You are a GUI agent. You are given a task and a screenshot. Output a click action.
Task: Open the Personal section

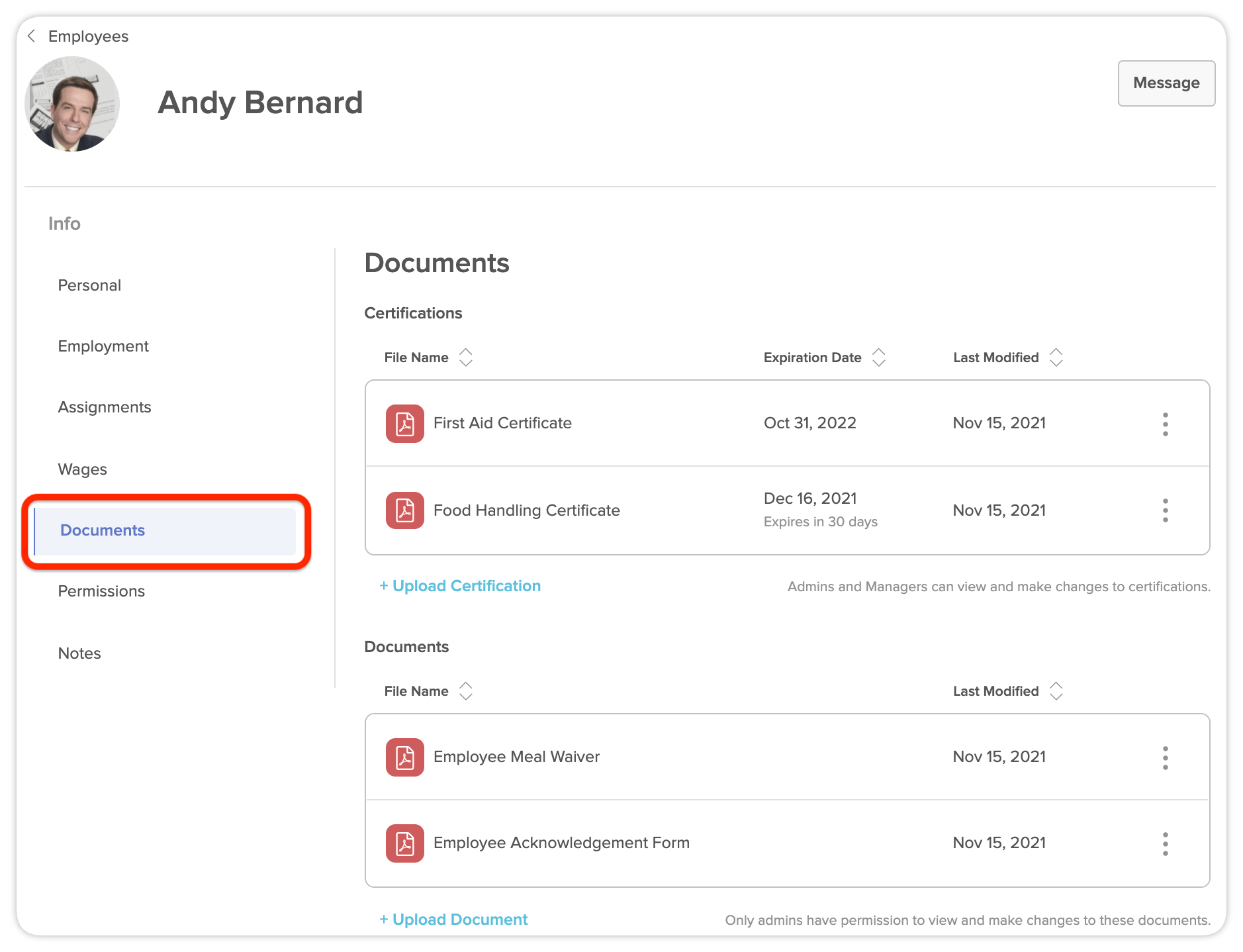tap(89, 285)
